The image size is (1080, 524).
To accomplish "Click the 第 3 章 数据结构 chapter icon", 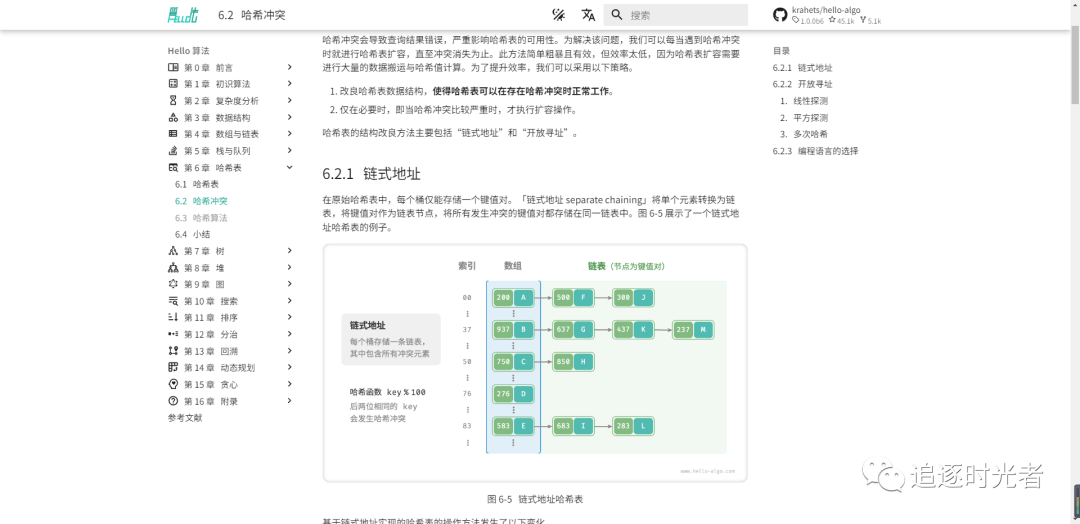I will pyautogui.click(x=173, y=118).
